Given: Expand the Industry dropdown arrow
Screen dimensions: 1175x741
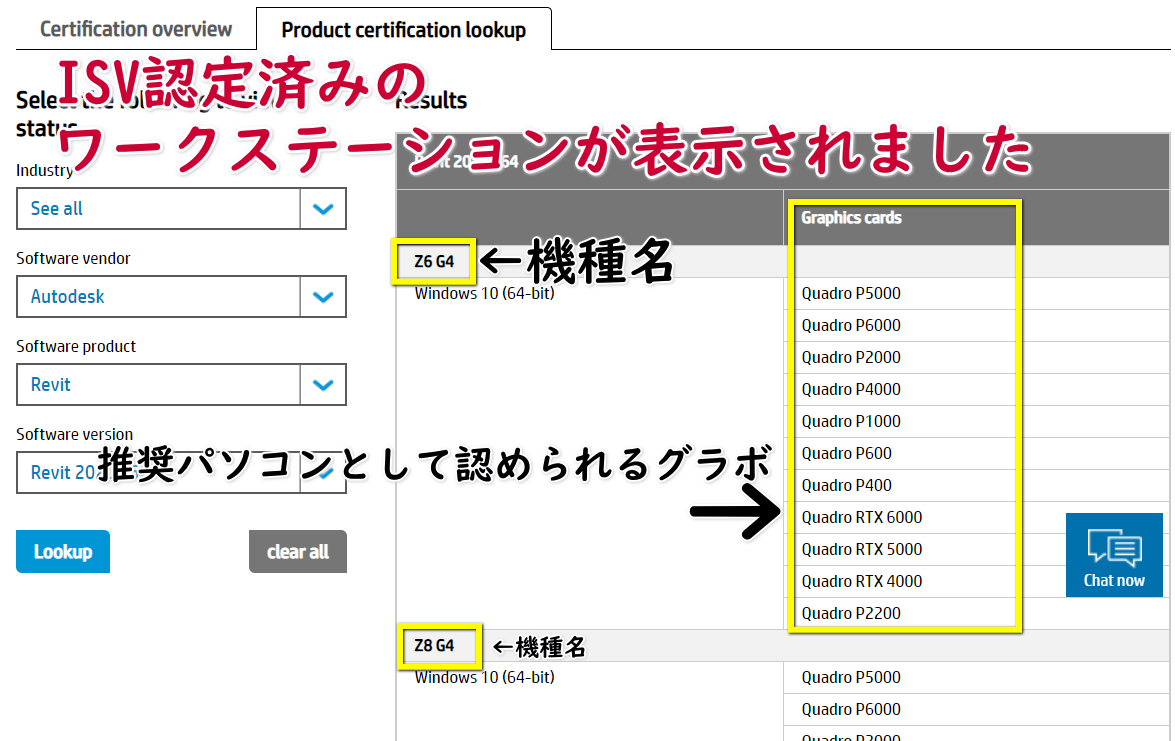Looking at the screenshot, I should coord(323,209).
